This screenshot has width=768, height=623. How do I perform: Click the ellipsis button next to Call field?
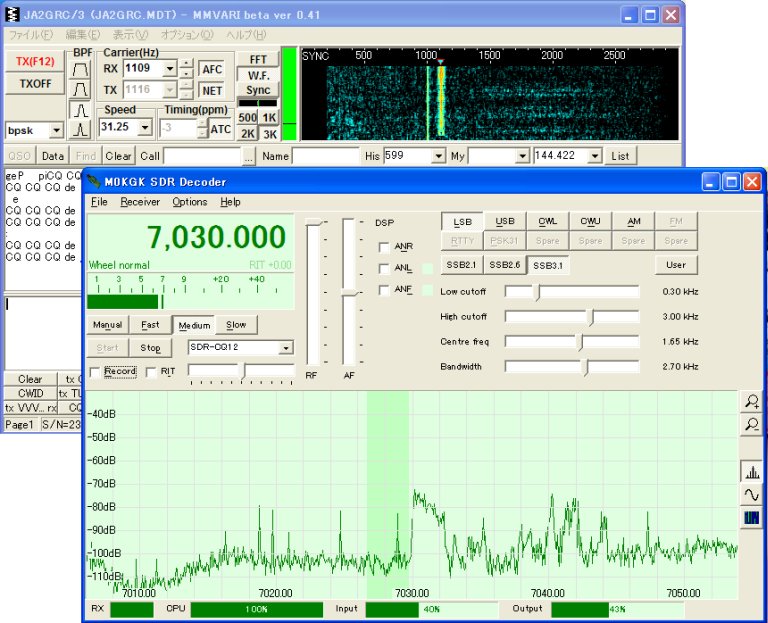[249, 156]
